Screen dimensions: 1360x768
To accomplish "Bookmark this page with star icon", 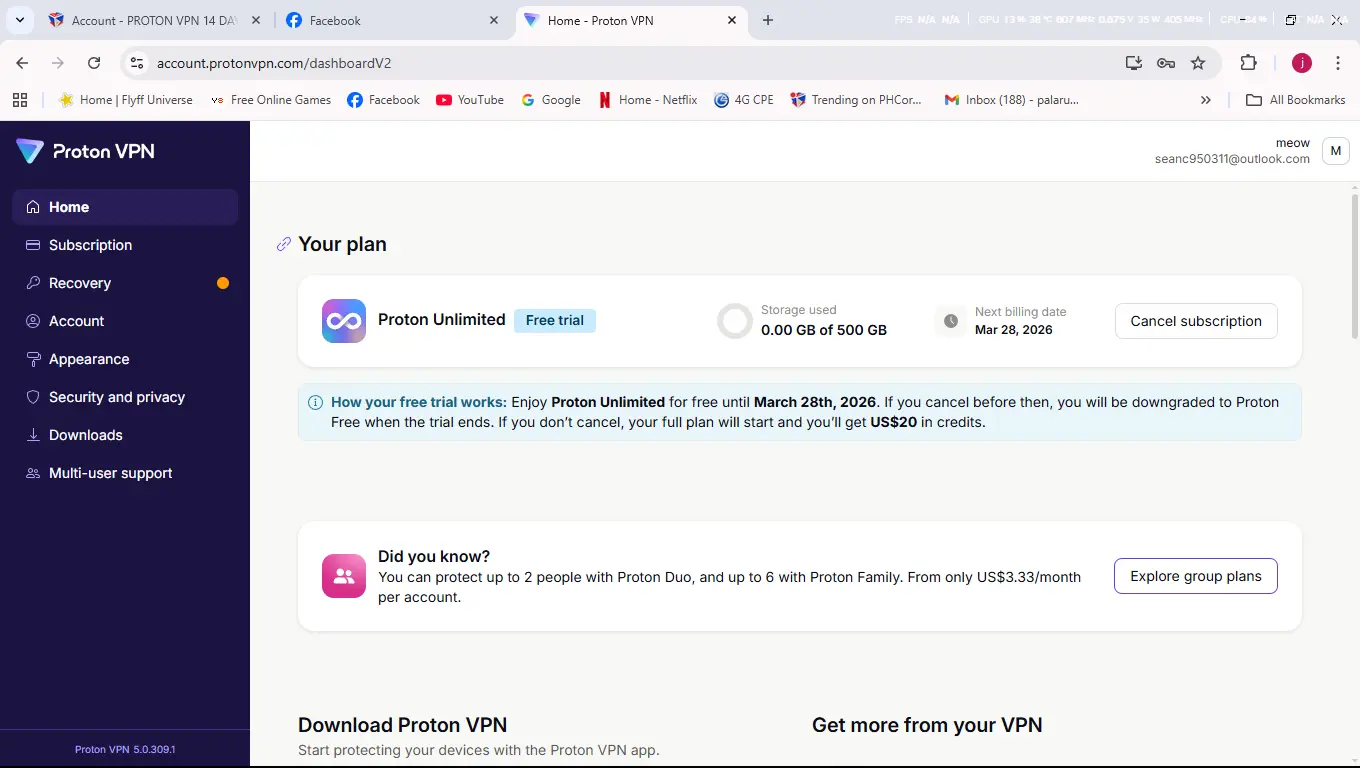I will pos(1198,63).
